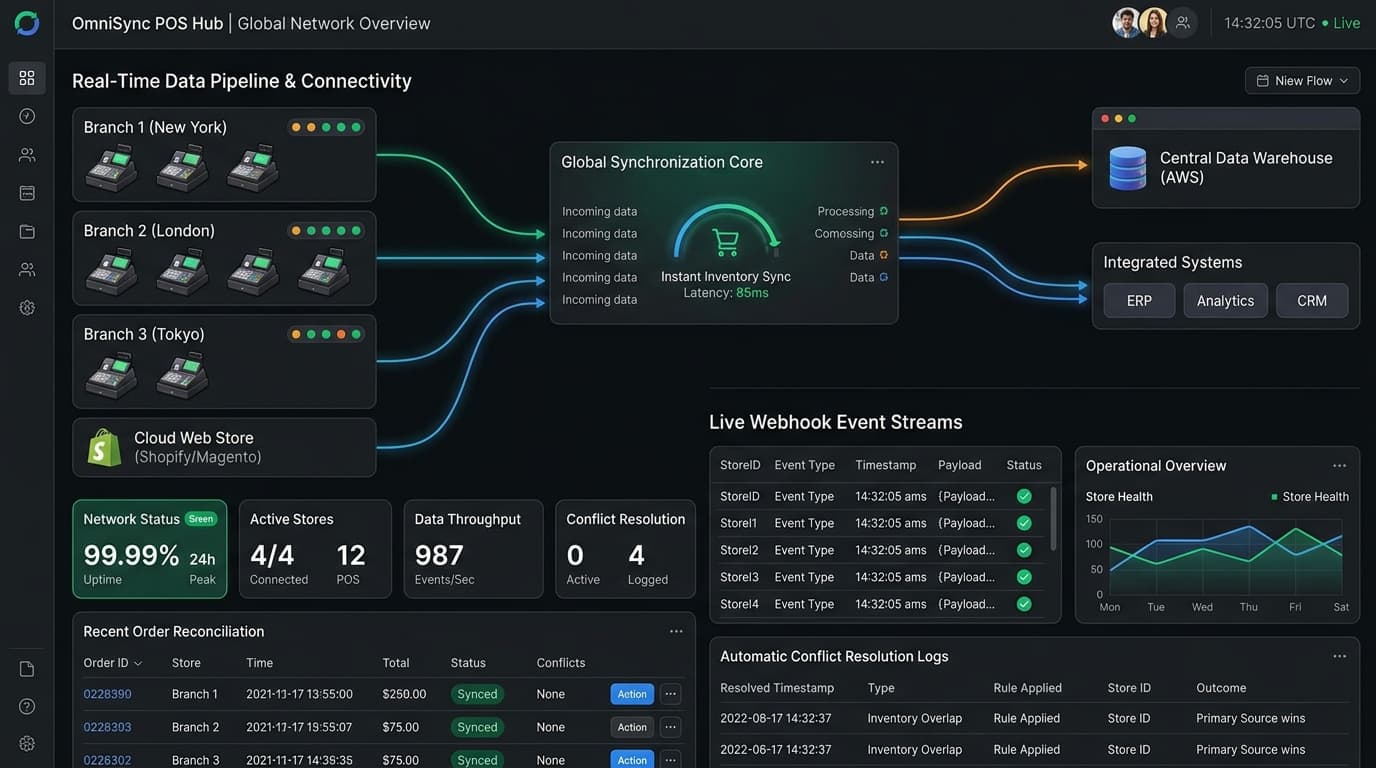The width and height of the screenshot is (1376, 768).
Task: Click the male user avatar in header
Action: point(1127,23)
